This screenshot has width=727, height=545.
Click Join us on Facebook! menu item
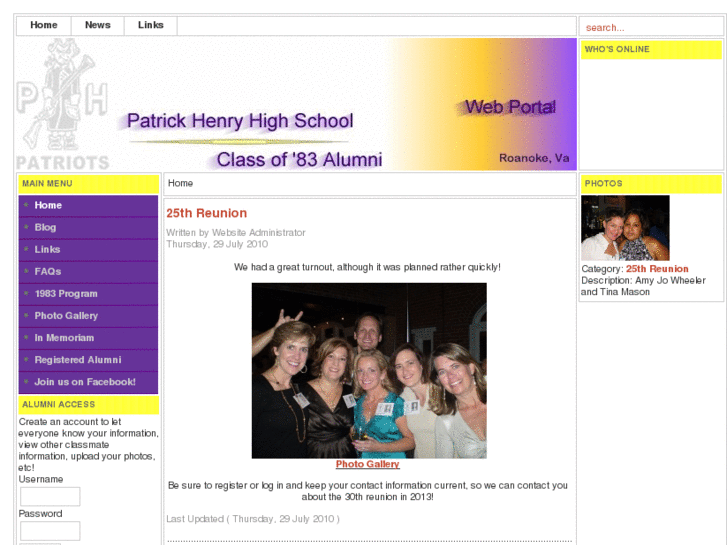click(88, 382)
